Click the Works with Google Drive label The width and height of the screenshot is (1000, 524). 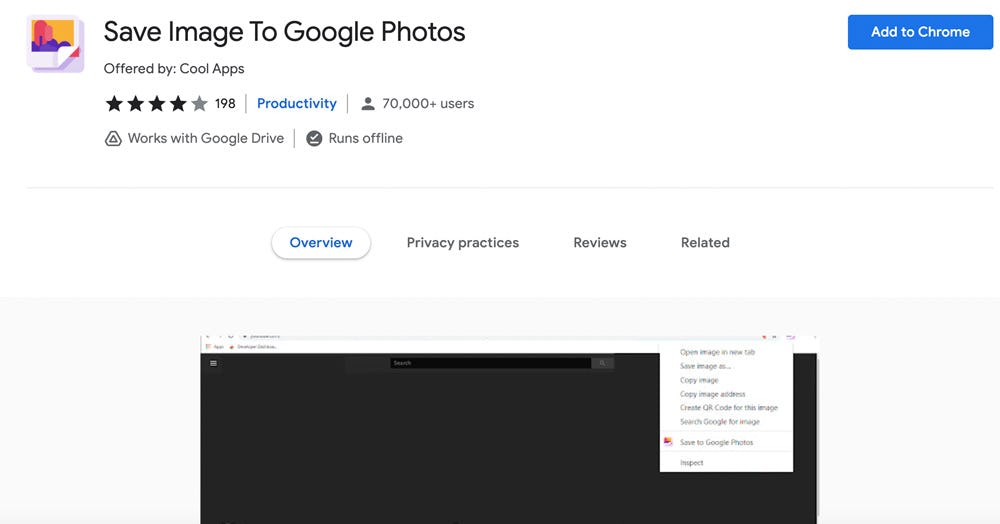pyautogui.click(x=205, y=138)
